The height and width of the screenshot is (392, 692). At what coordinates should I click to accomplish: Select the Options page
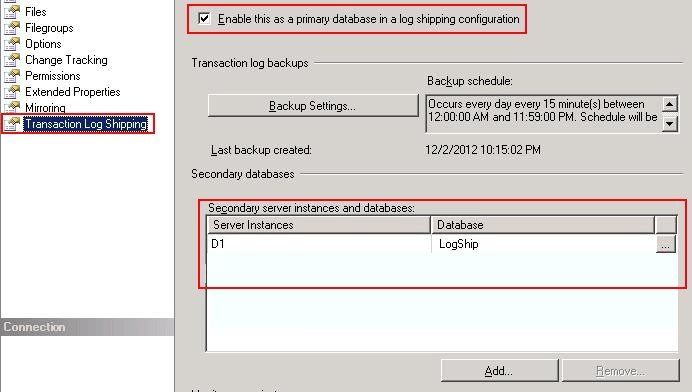(x=43, y=44)
